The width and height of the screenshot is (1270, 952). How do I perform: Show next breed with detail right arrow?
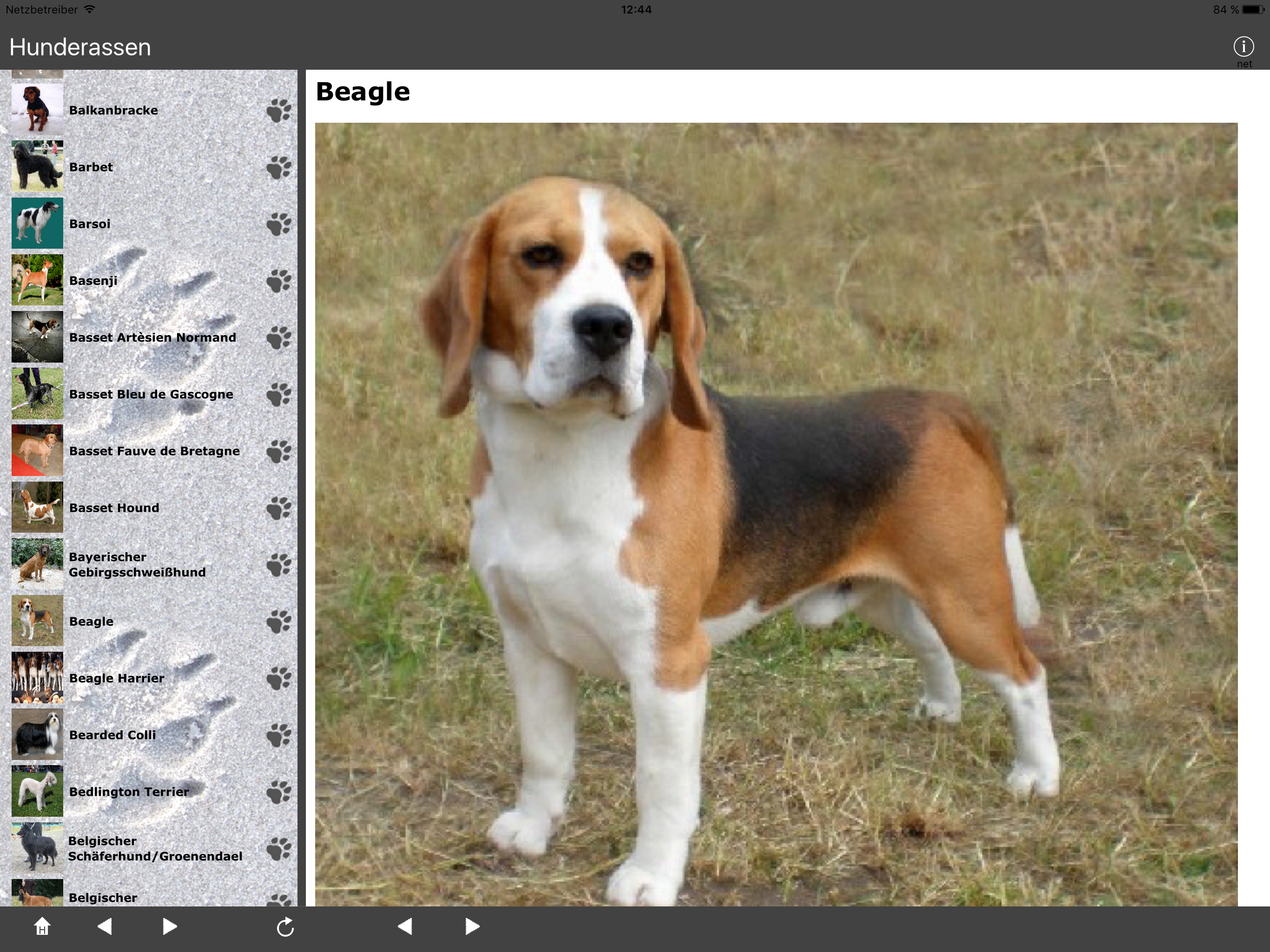pos(472,926)
